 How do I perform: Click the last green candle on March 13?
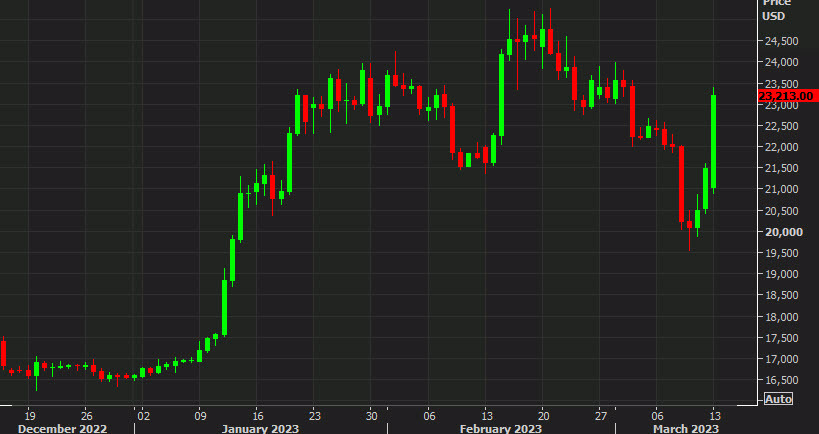tap(713, 141)
